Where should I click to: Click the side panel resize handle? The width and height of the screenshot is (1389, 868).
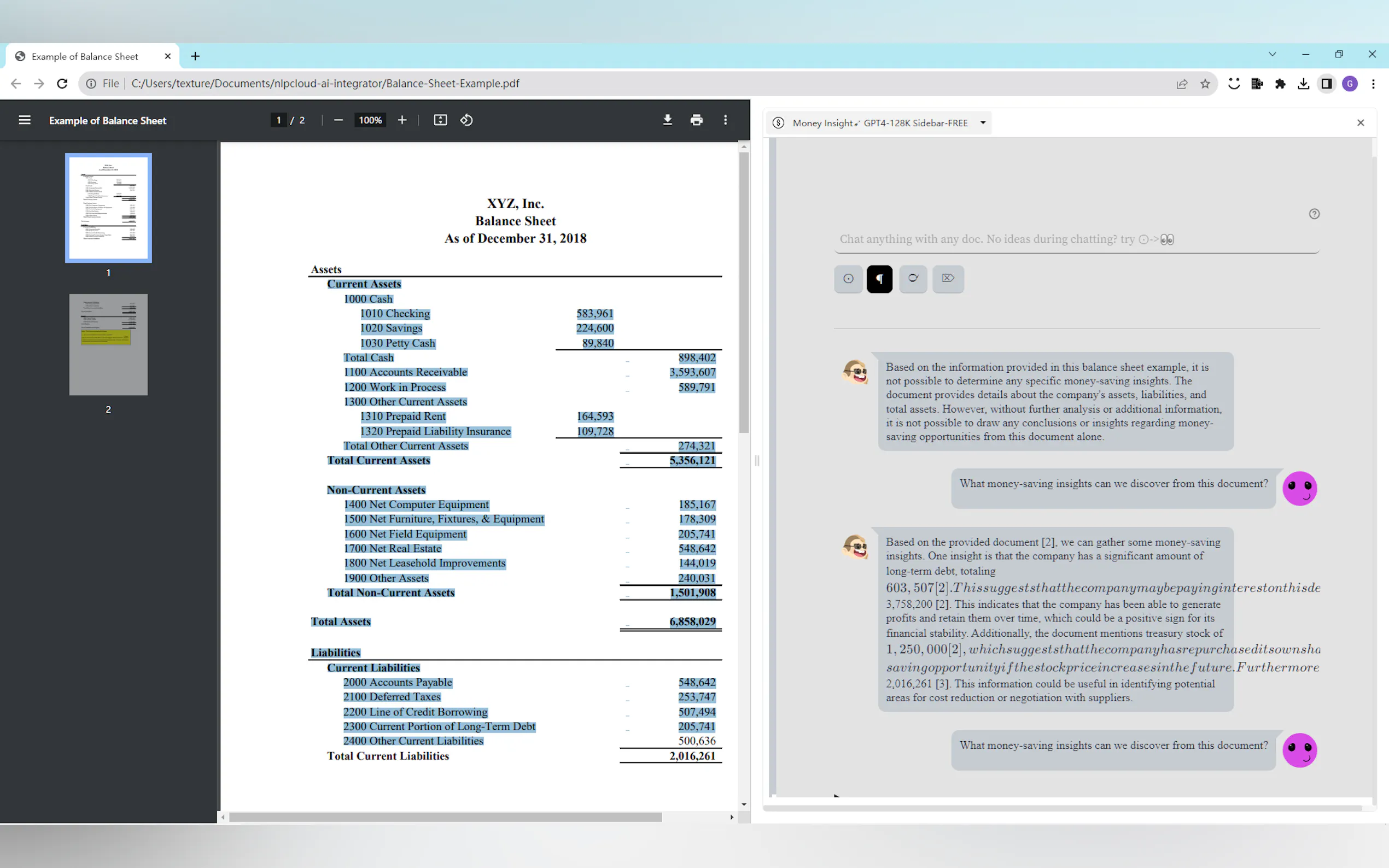pyautogui.click(x=757, y=460)
